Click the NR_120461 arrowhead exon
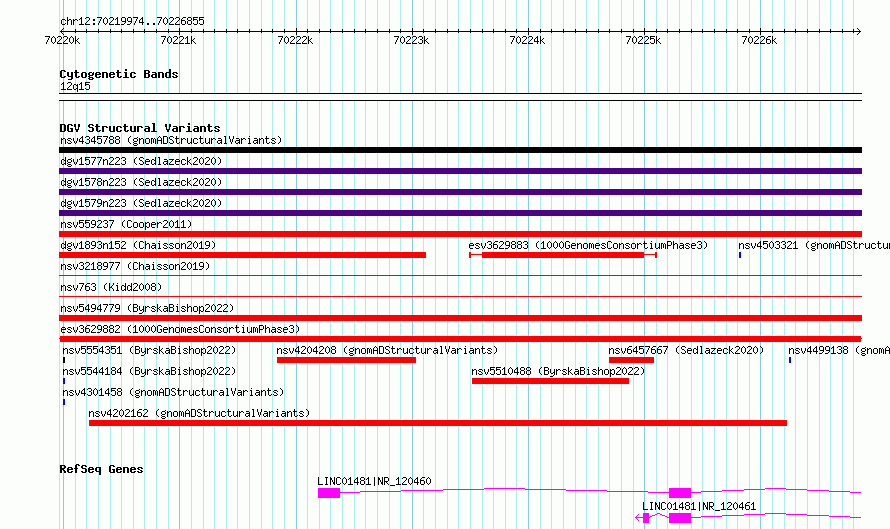The image size is (890, 529). click(x=643, y=518)
